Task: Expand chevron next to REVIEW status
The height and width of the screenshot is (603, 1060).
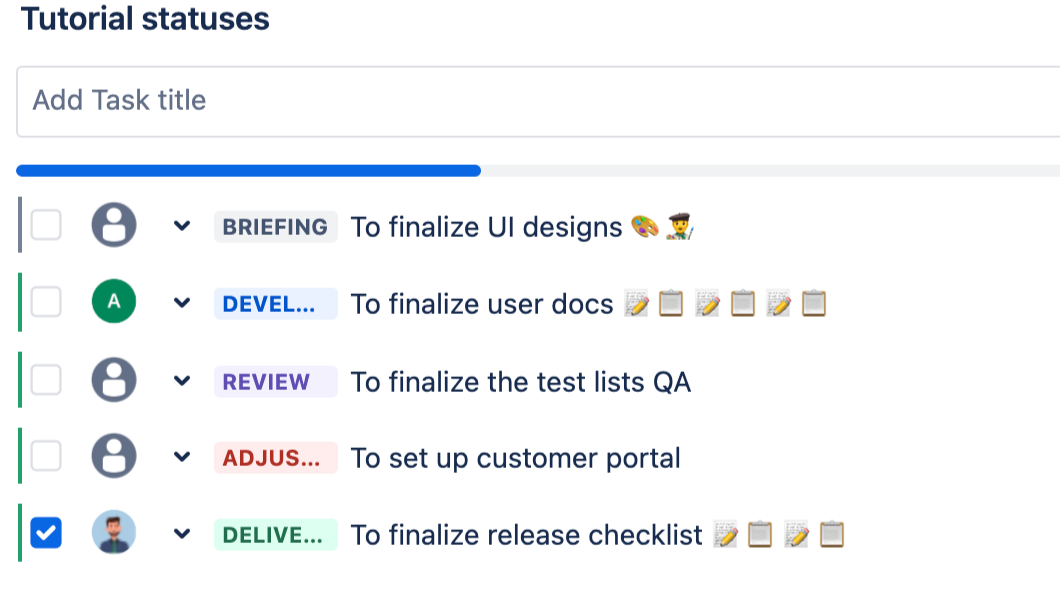Action: [x=181, y=381]
